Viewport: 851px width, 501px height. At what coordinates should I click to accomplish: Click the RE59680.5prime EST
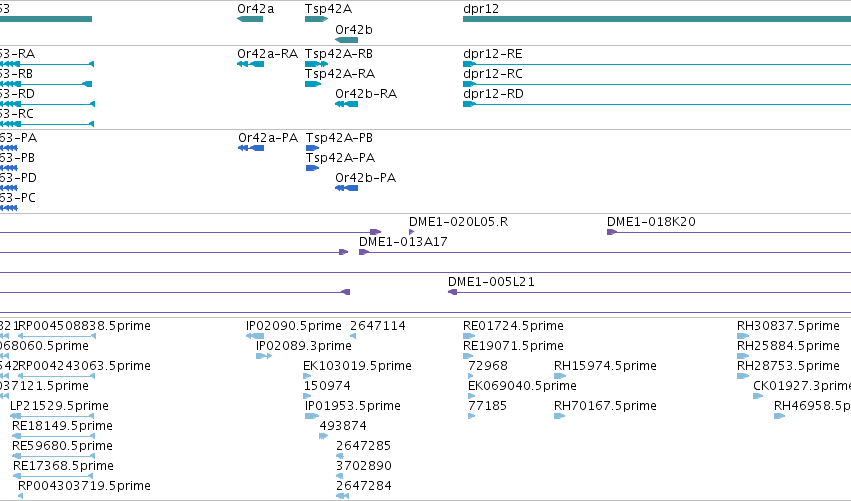(54, 456)
